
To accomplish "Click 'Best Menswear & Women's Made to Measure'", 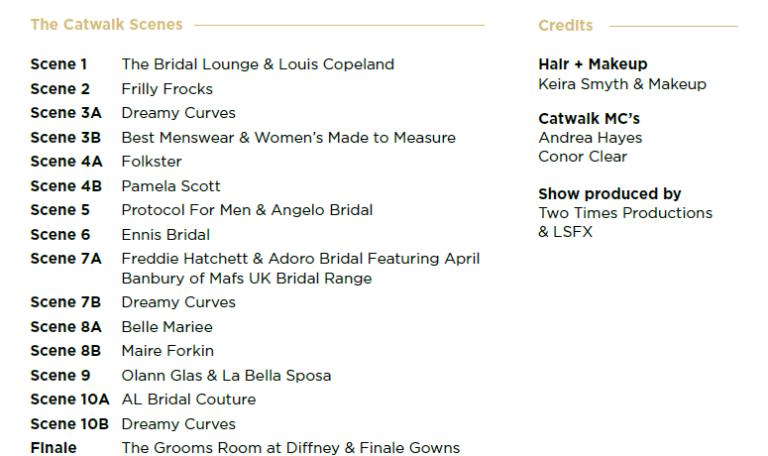I will pyautogui.click(x=288, y=137).
